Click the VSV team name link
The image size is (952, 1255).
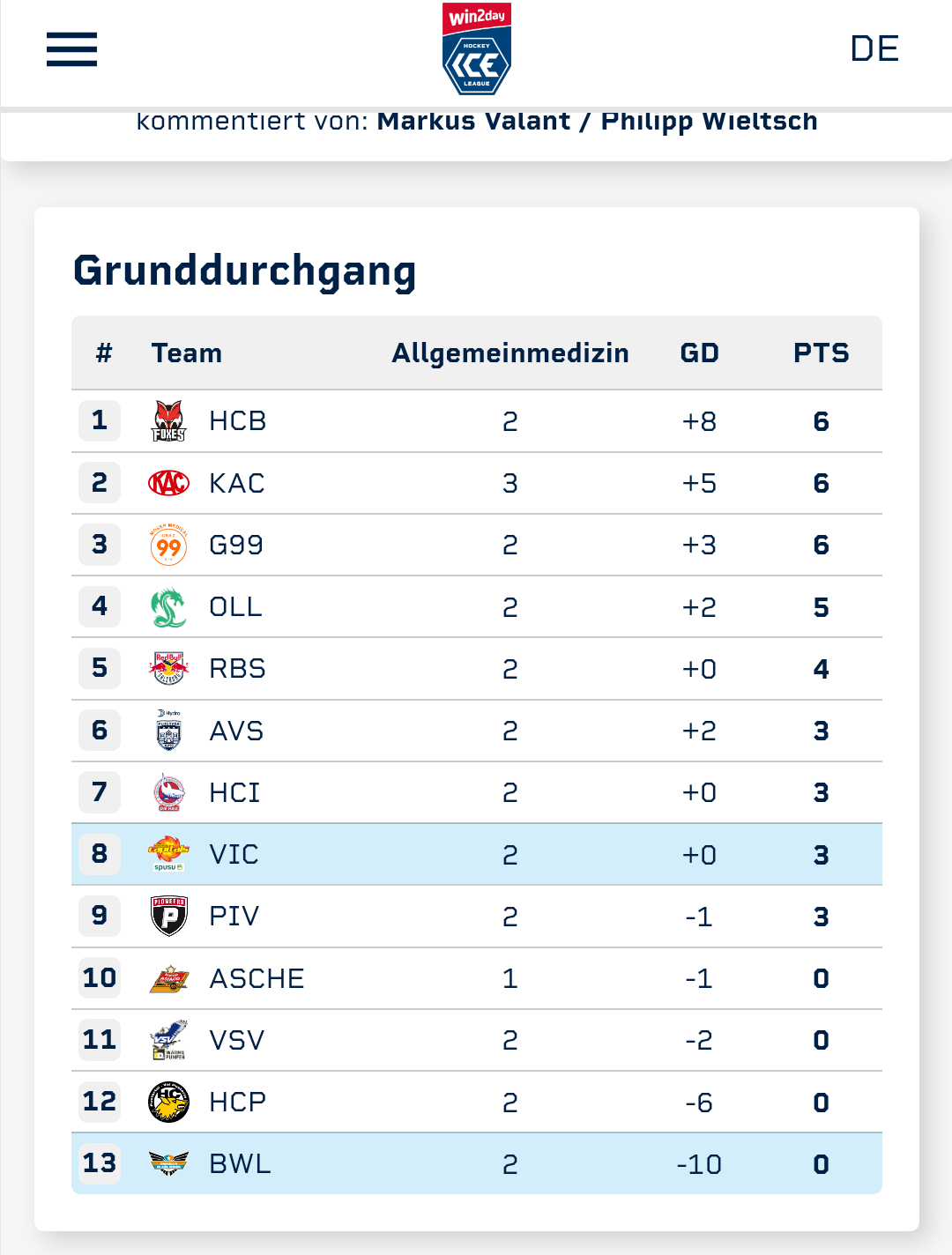(236, 1040)
